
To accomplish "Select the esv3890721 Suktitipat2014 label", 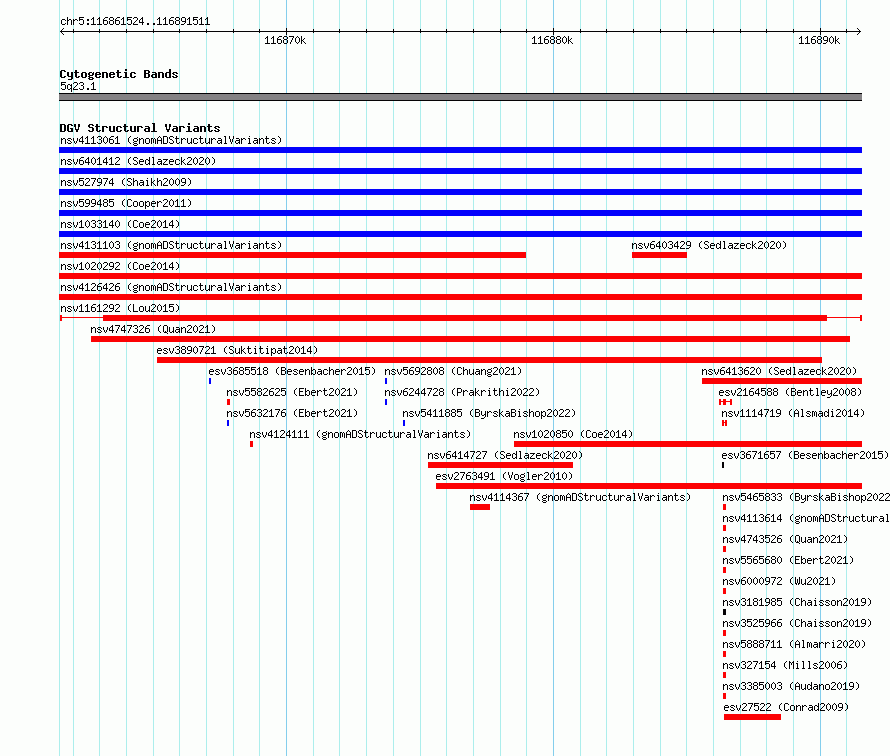I will point(237,350).
